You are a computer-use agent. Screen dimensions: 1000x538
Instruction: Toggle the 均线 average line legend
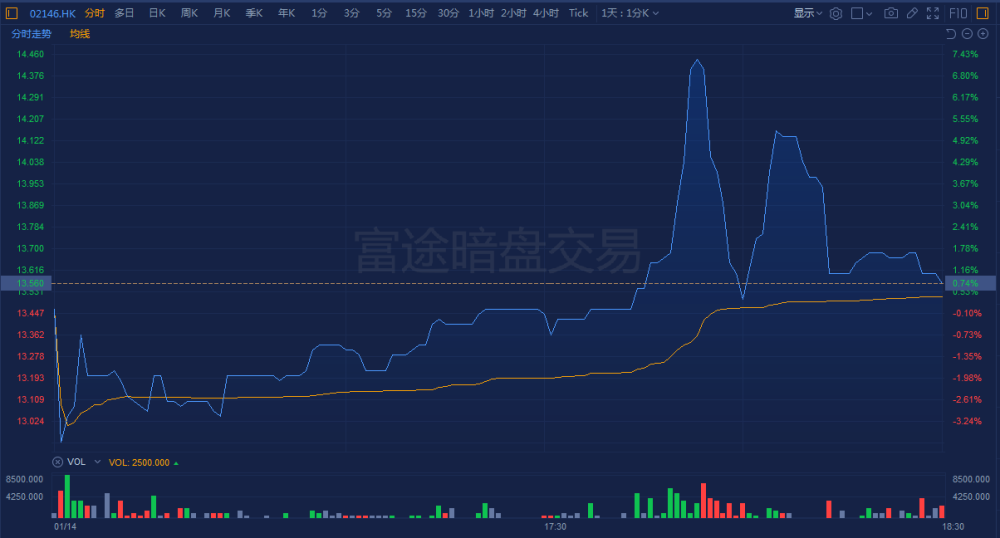pos(80,34)
